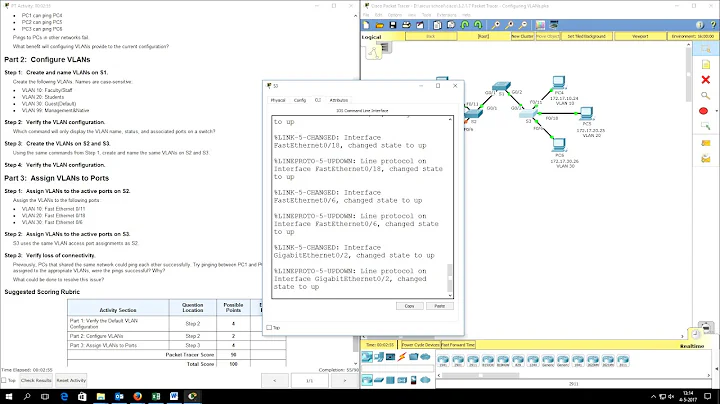Go to previous activity page arrow

(x=275, y=381)
